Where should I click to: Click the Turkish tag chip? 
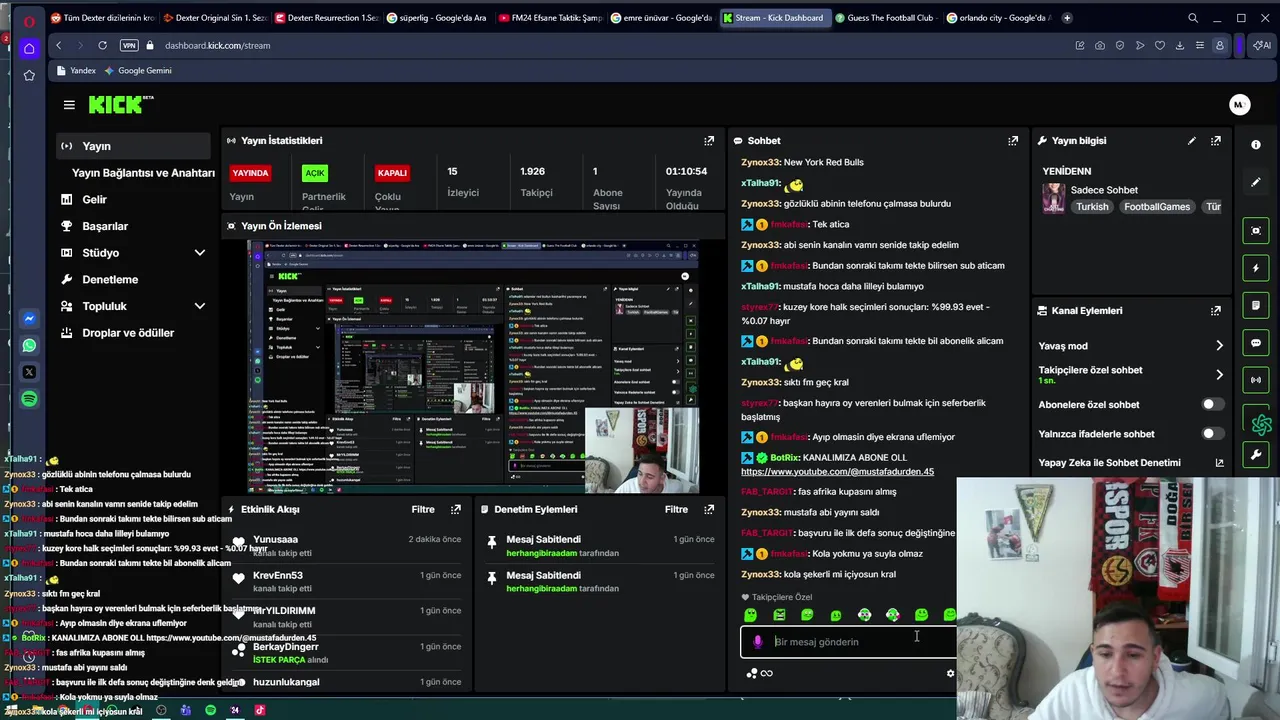[1092, 207]
